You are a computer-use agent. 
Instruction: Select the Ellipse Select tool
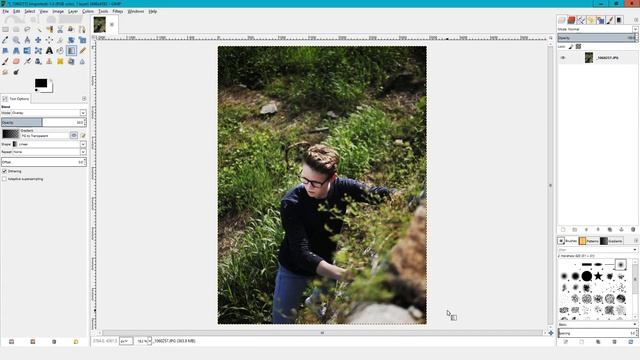(16, 29)
